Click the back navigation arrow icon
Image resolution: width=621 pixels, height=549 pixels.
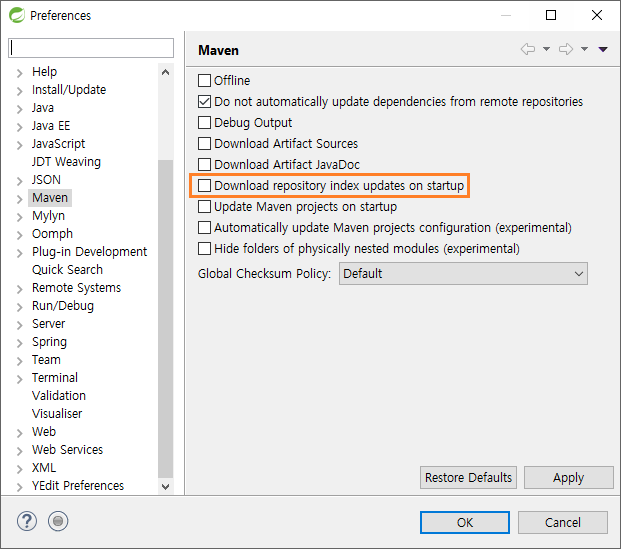(528, 50)
